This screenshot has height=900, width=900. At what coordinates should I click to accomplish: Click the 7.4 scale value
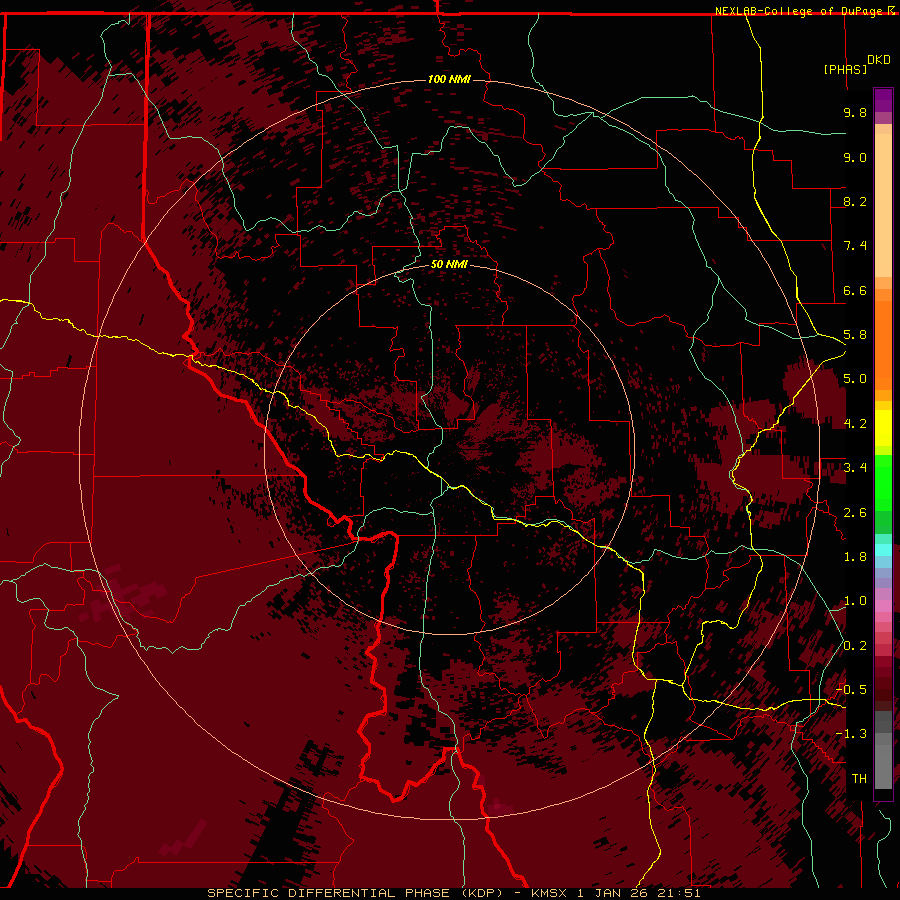(855, 246)
